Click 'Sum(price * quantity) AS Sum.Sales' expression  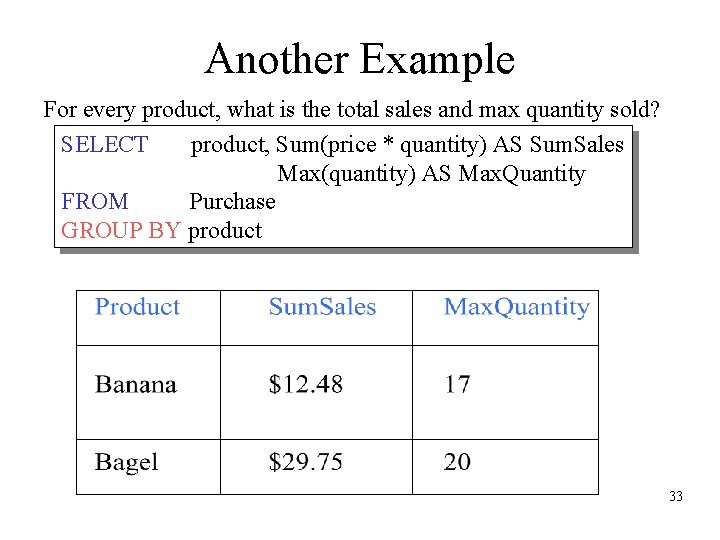click(x=450, y=145)
